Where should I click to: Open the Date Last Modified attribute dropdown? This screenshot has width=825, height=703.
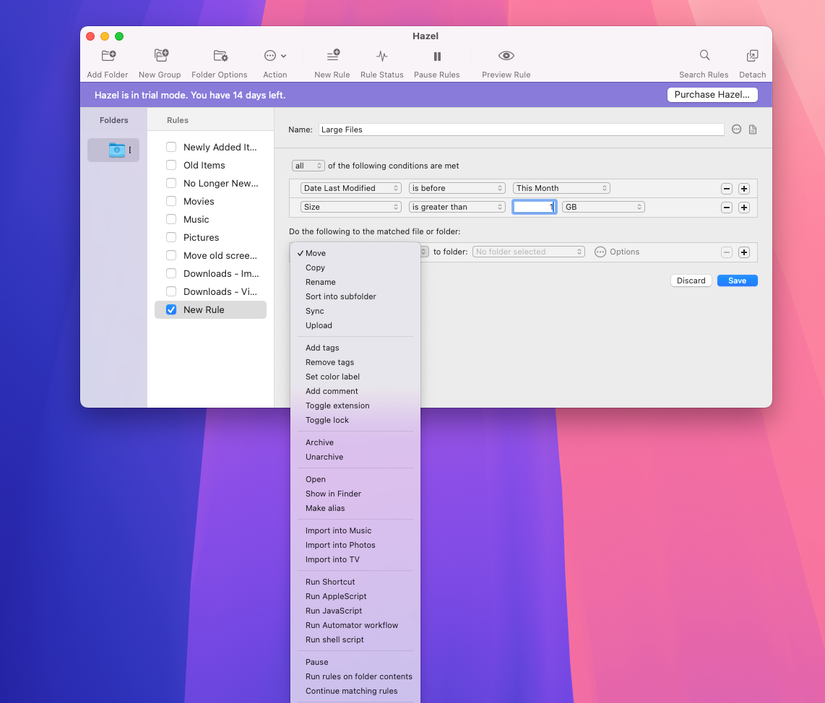pyautogui.click(x=351, y=188)
